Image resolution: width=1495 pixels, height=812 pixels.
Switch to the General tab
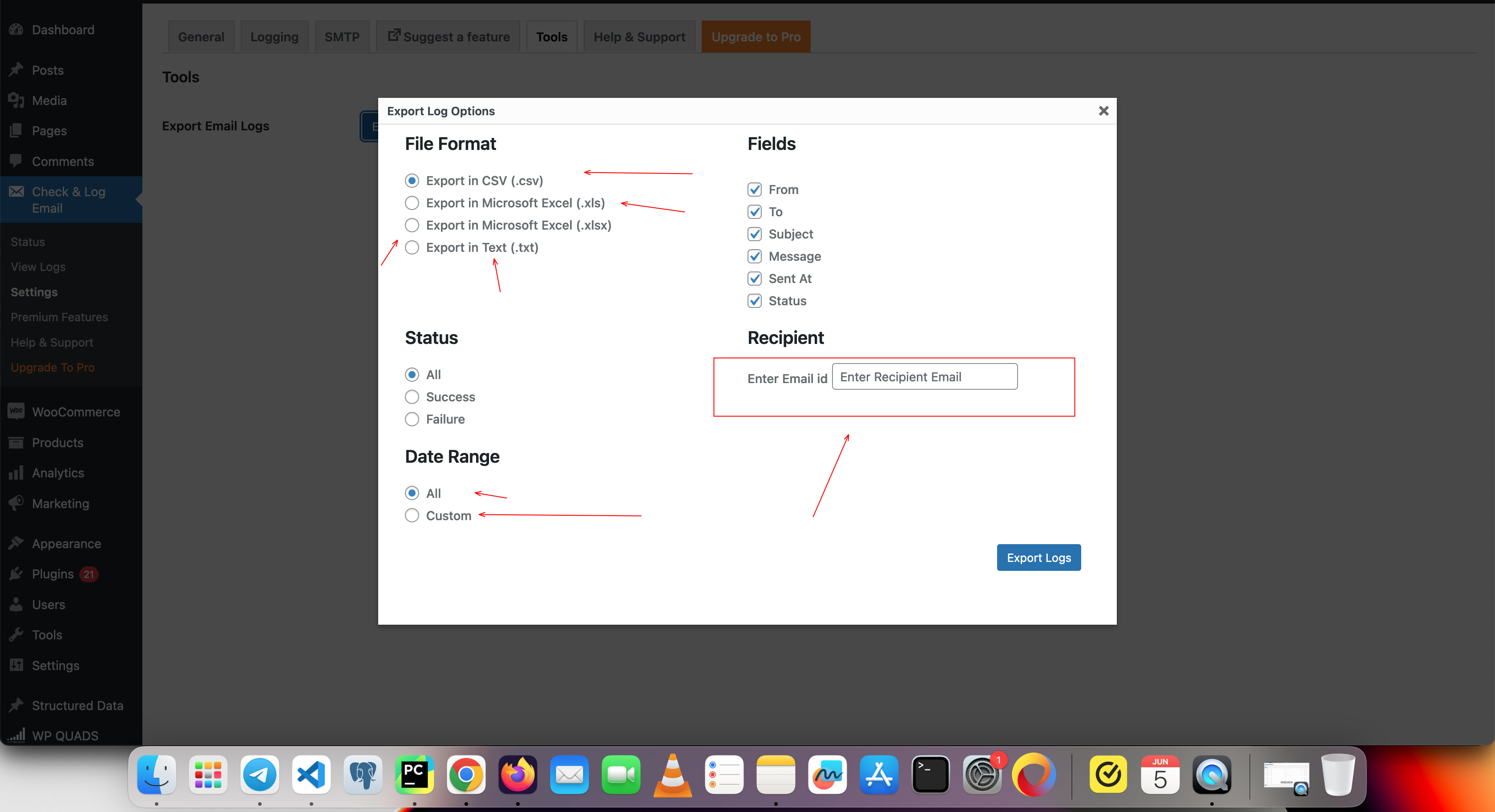[201, 36]
